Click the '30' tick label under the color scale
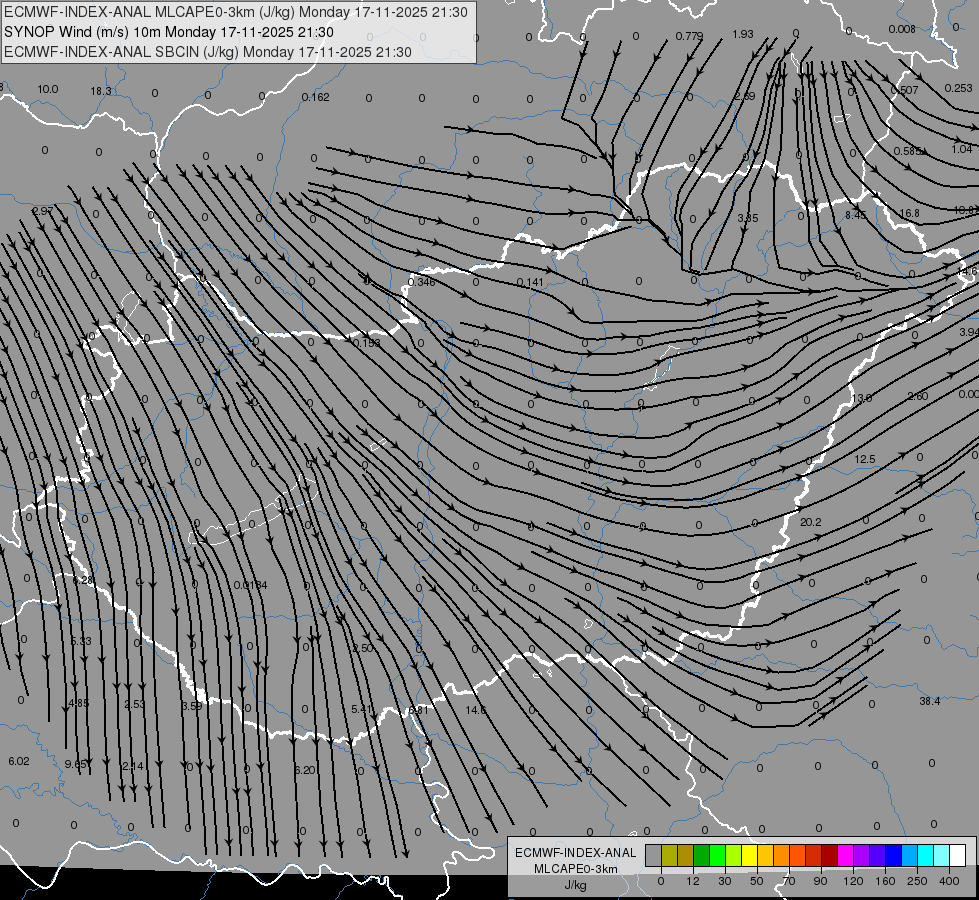The width and height of the screenshot is (979, 900). 725,881
